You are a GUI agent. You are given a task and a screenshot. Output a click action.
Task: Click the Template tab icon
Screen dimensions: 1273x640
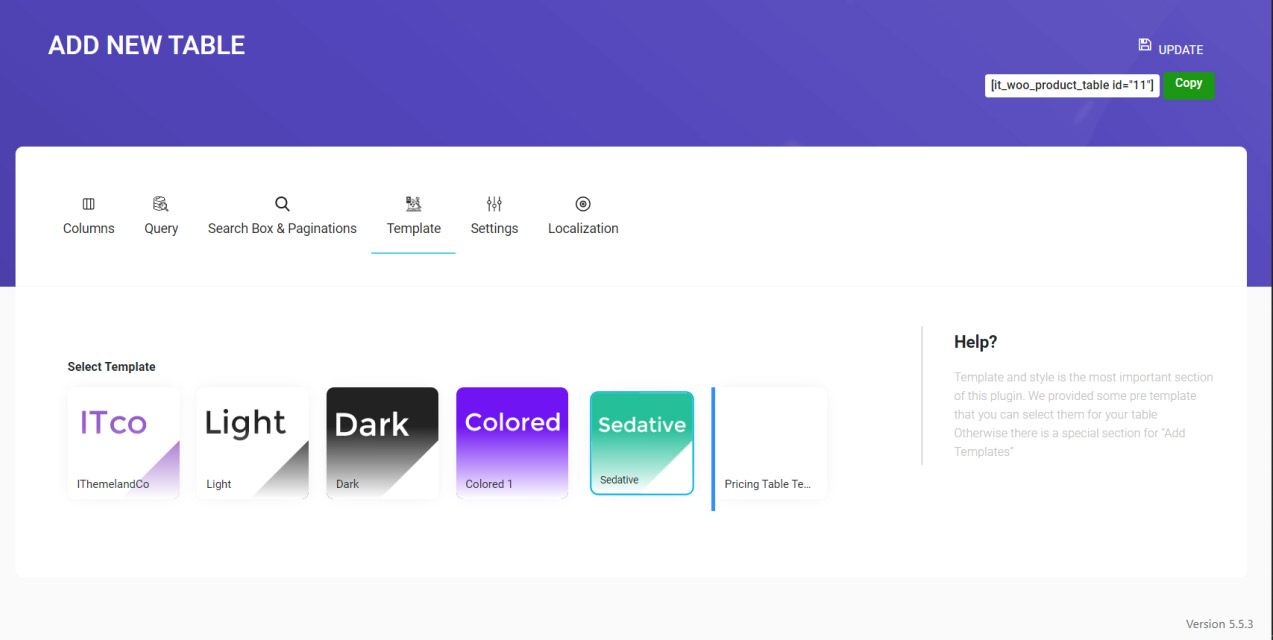point(413,204)
